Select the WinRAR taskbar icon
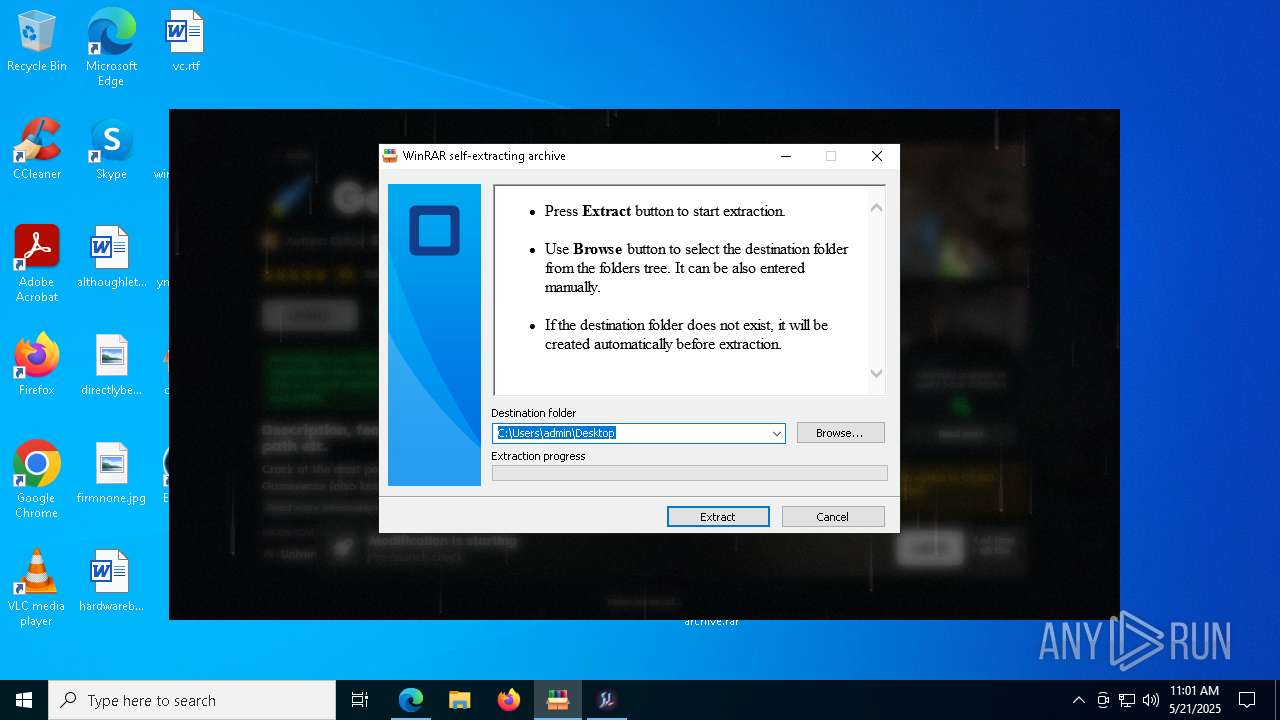This screenshot has width=1280, height=720. pyautogui.click(x=558, y=700)
